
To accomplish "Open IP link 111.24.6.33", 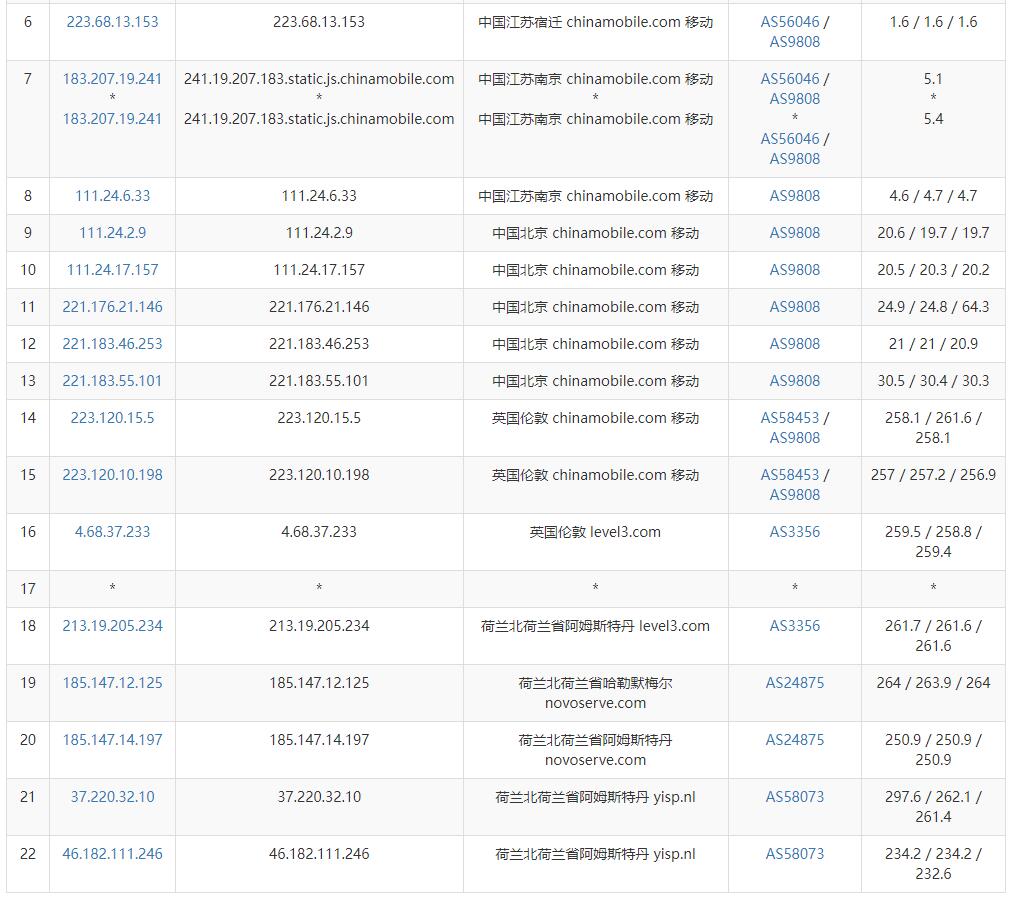I will 112,196.
